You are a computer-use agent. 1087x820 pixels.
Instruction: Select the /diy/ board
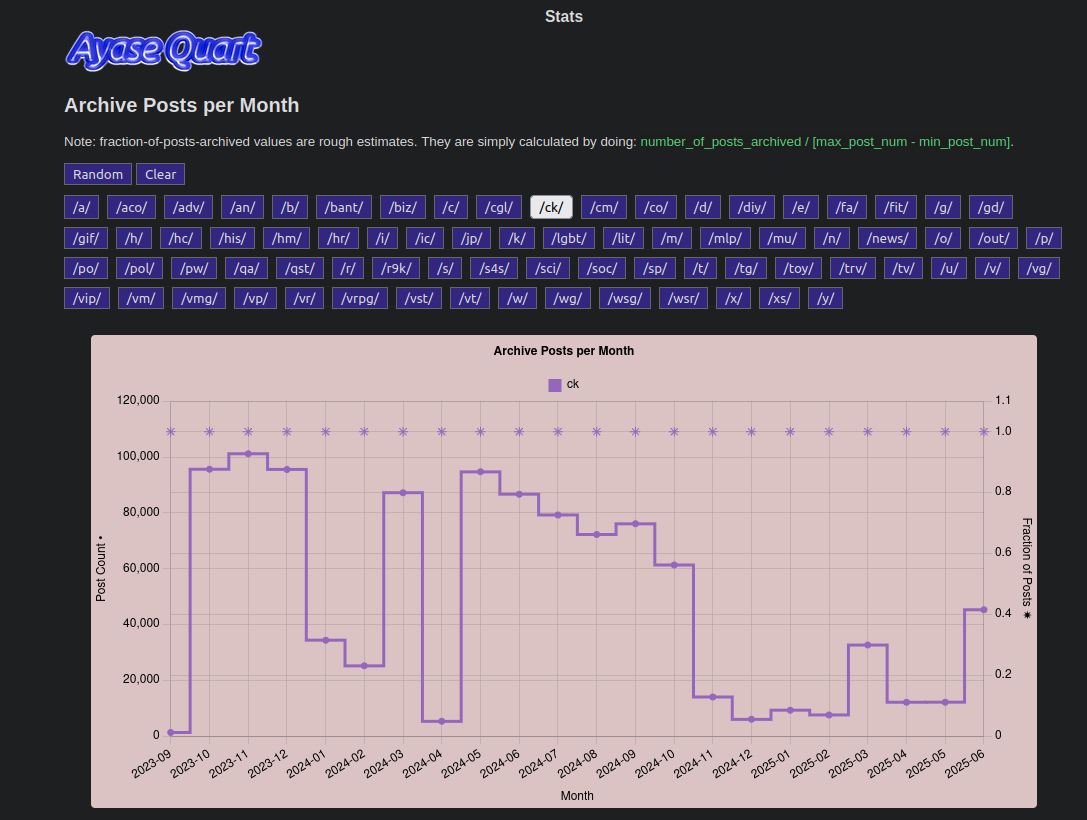752,207
